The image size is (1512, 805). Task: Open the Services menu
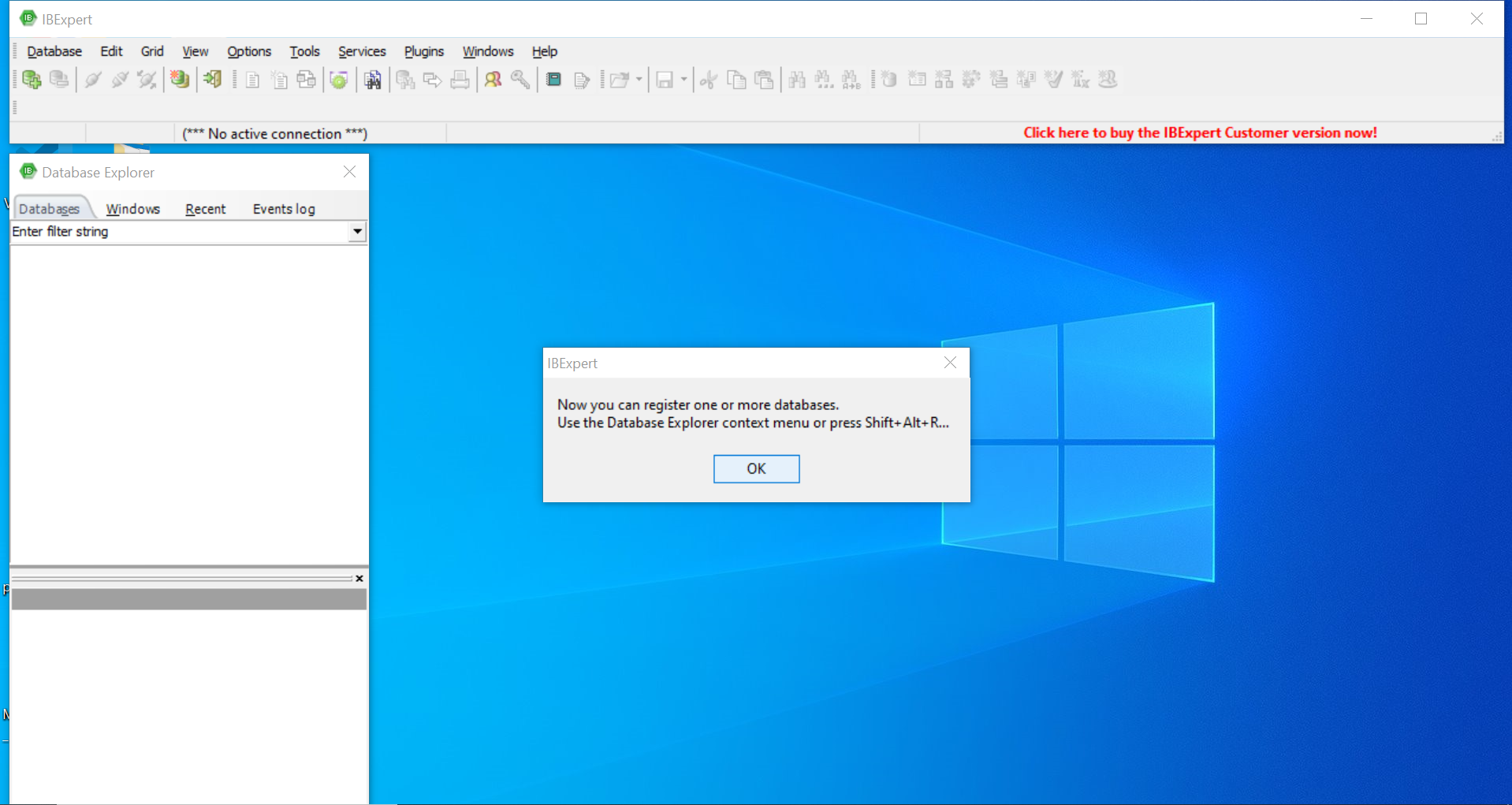click(362, 51)
